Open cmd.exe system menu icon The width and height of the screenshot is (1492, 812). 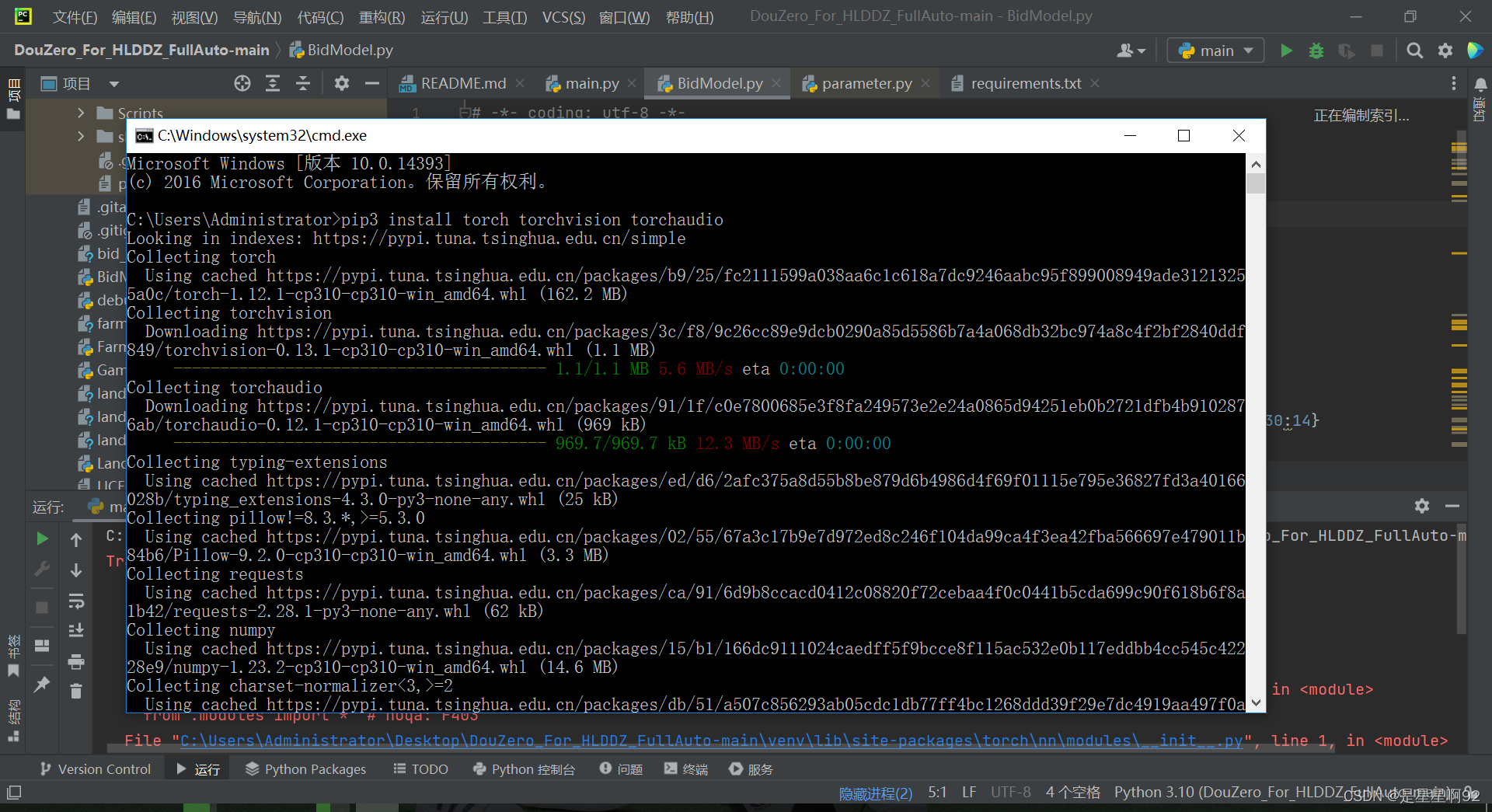point(144,136)
